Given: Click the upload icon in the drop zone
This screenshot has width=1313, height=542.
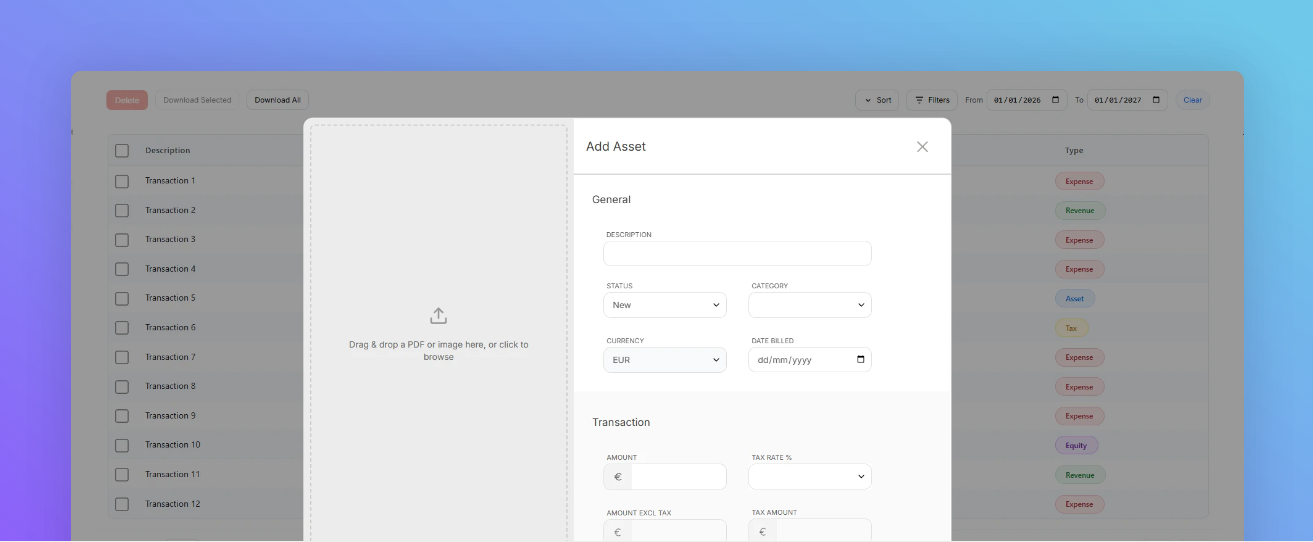Looking at the screenshot, I should click(438, 316).
